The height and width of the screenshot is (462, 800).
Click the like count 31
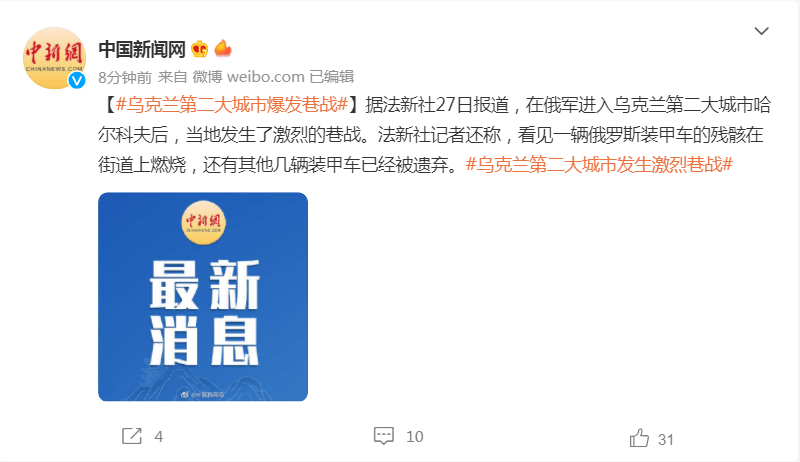pyautogui.click(x=666, y=440)
